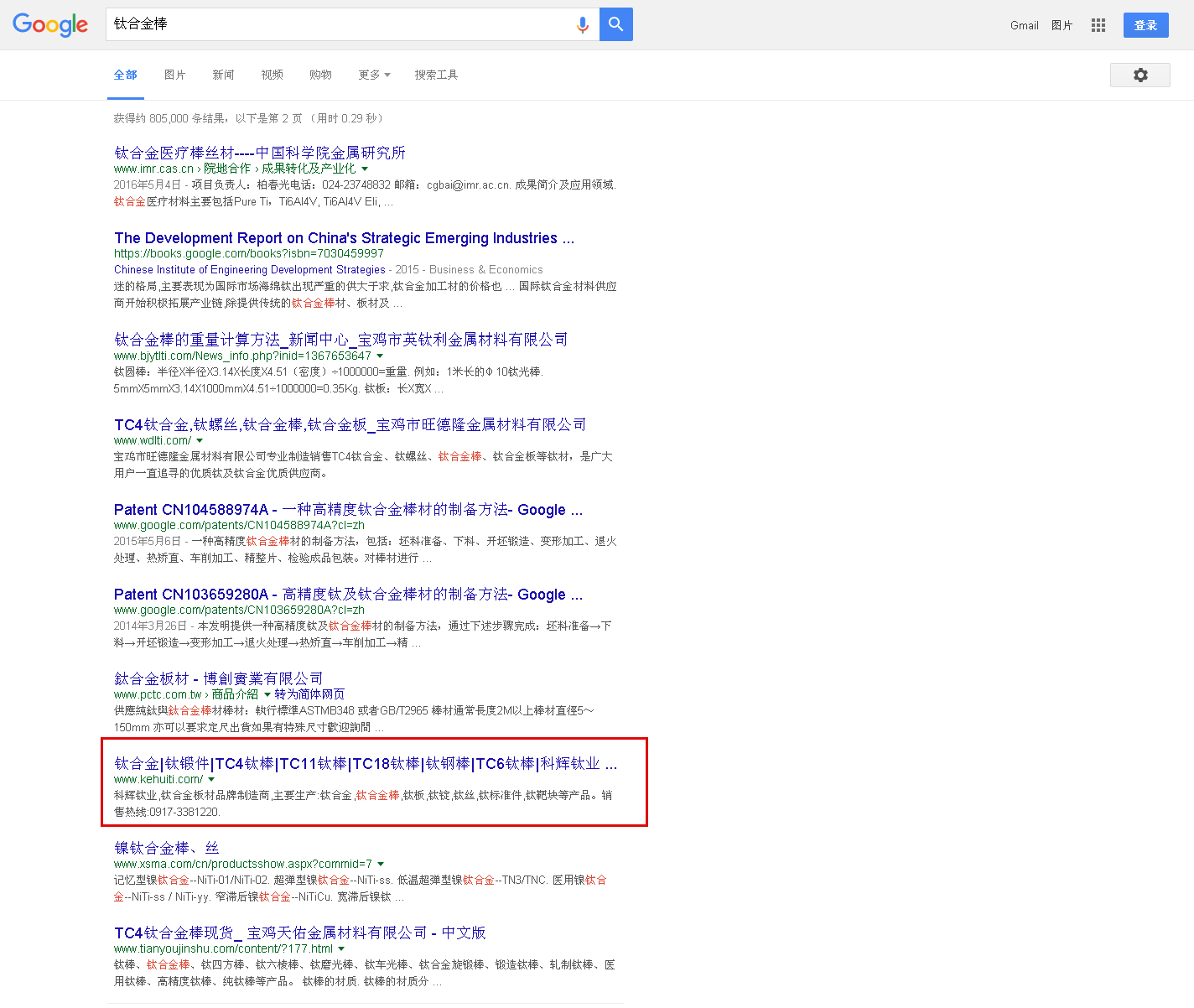Image resolution: width=1194 pixels, height=1008 pixels.
Task: Open 鈦合金板材 博創實業有限公司 result
Action: pyautogui.click(x=218, y=678)
